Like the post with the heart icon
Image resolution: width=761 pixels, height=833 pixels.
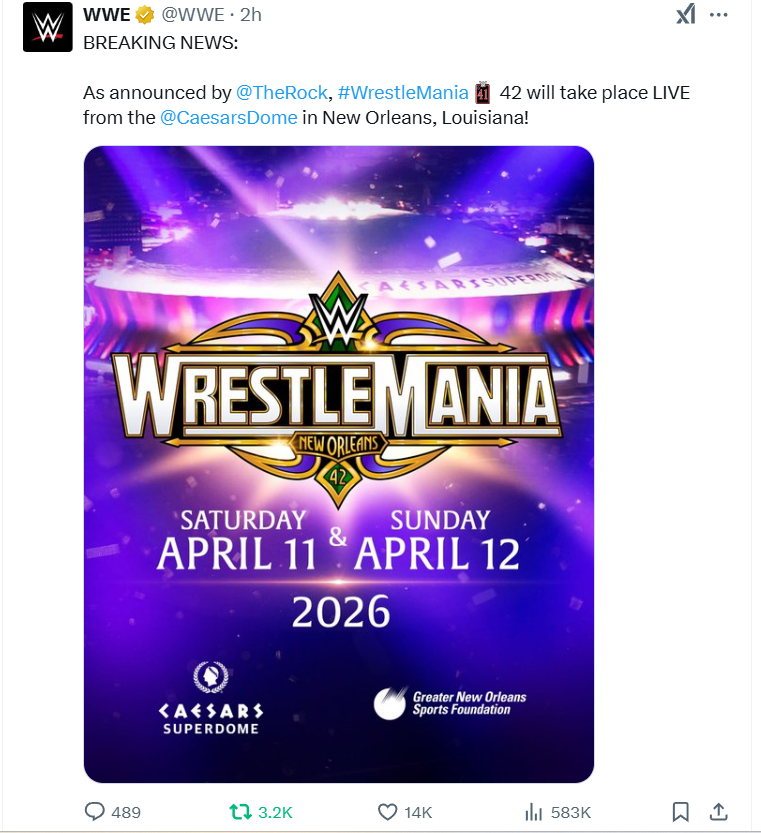pos(388,811)
